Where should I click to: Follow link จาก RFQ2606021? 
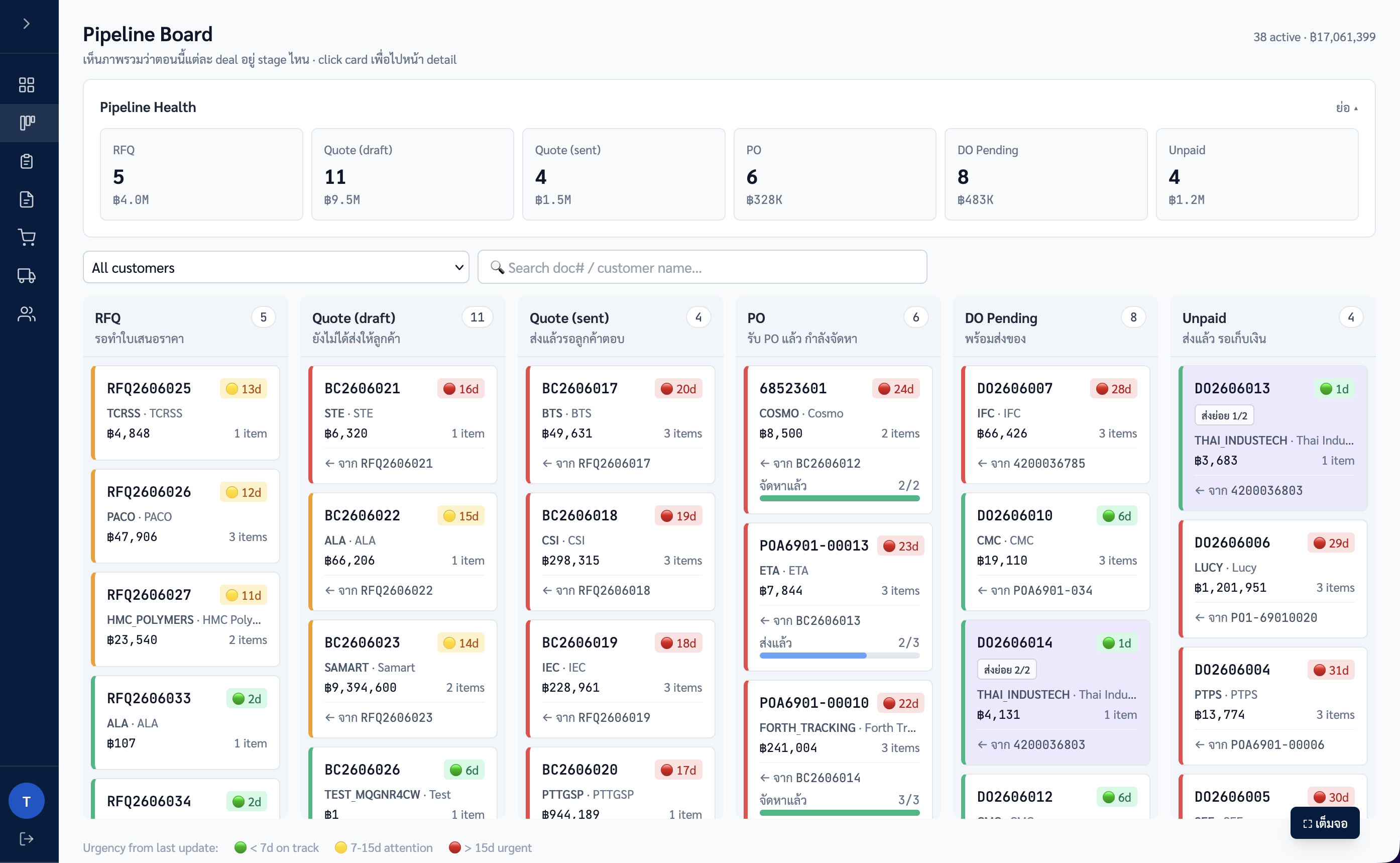coord(379,464)
